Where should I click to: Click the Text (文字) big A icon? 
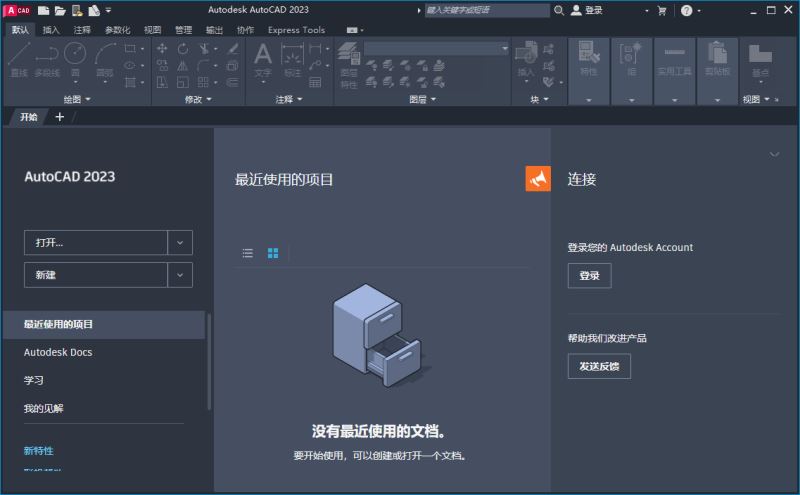(x=263, y=60)
